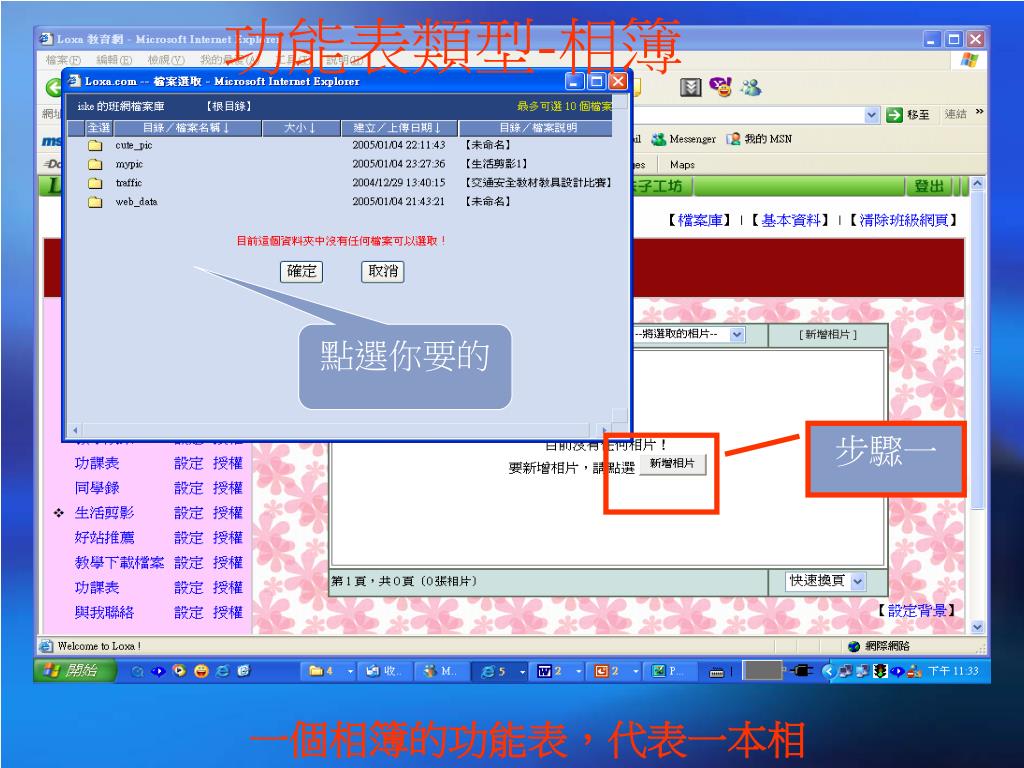Expand the » chevron beside 連結
This screenshot has height=768, width=1024.
[x=979, y=112]
